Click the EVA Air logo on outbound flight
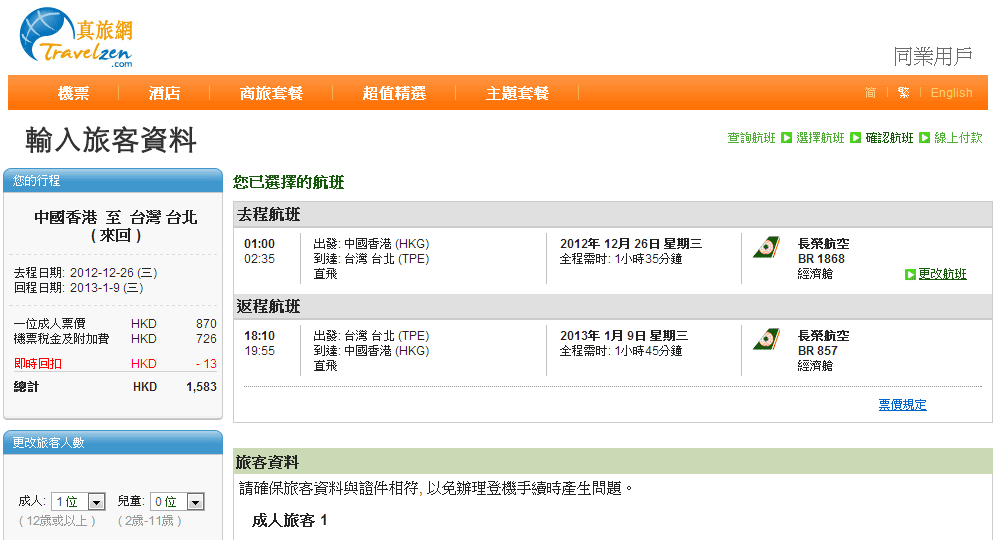 click(767, 249)
